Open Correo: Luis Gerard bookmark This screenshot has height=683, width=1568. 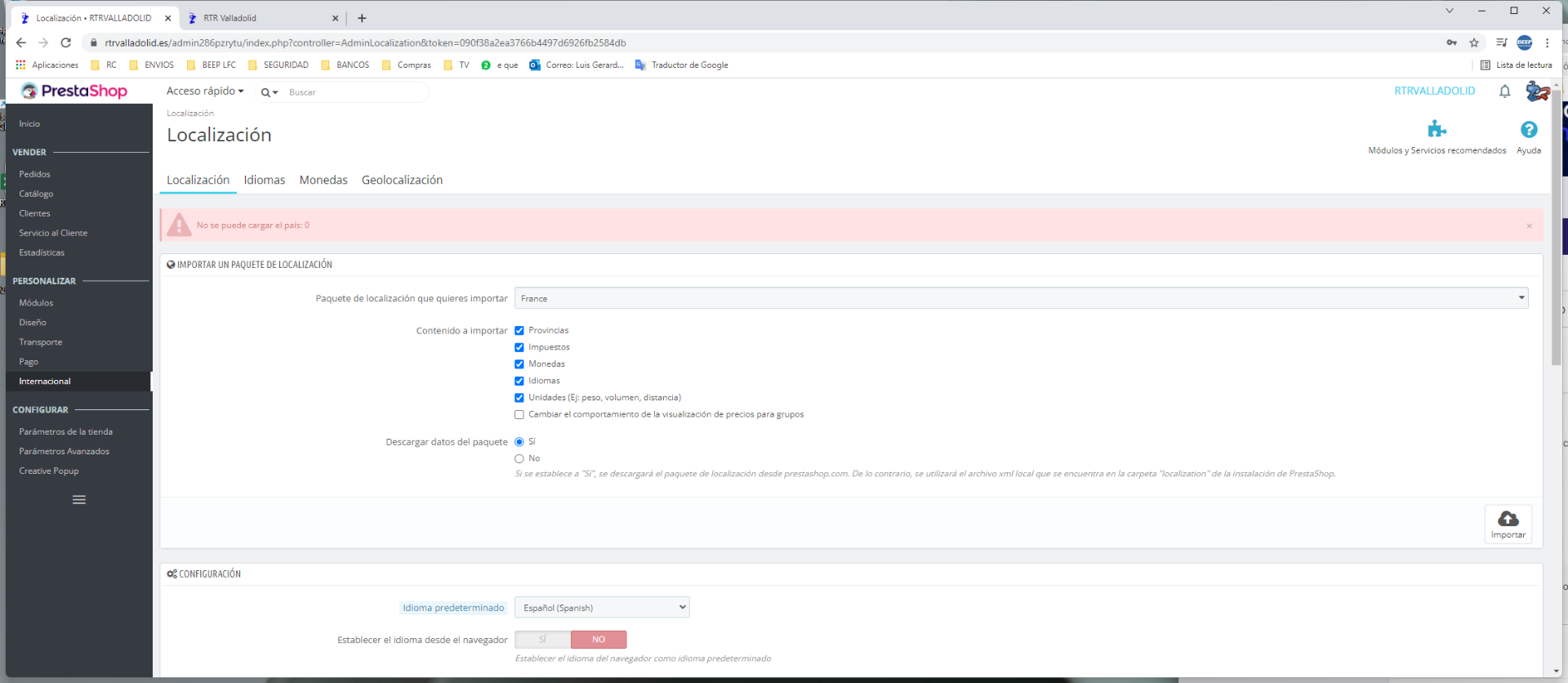tap(576, 65)
